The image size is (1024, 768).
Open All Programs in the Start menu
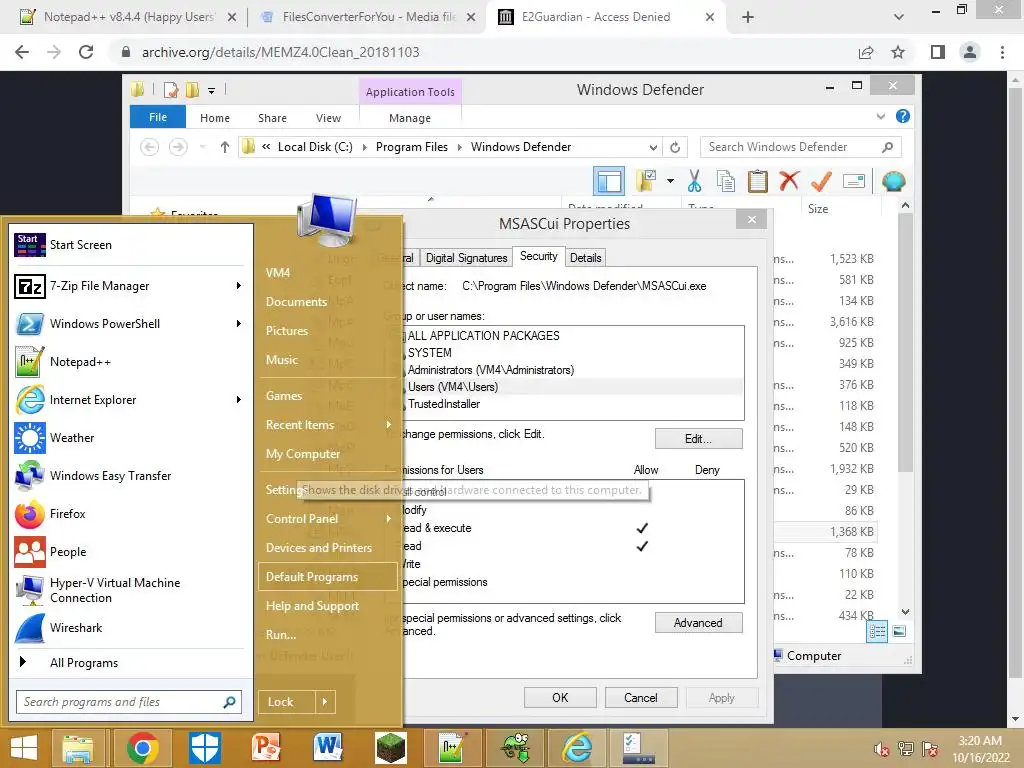(x=131, y=662)
